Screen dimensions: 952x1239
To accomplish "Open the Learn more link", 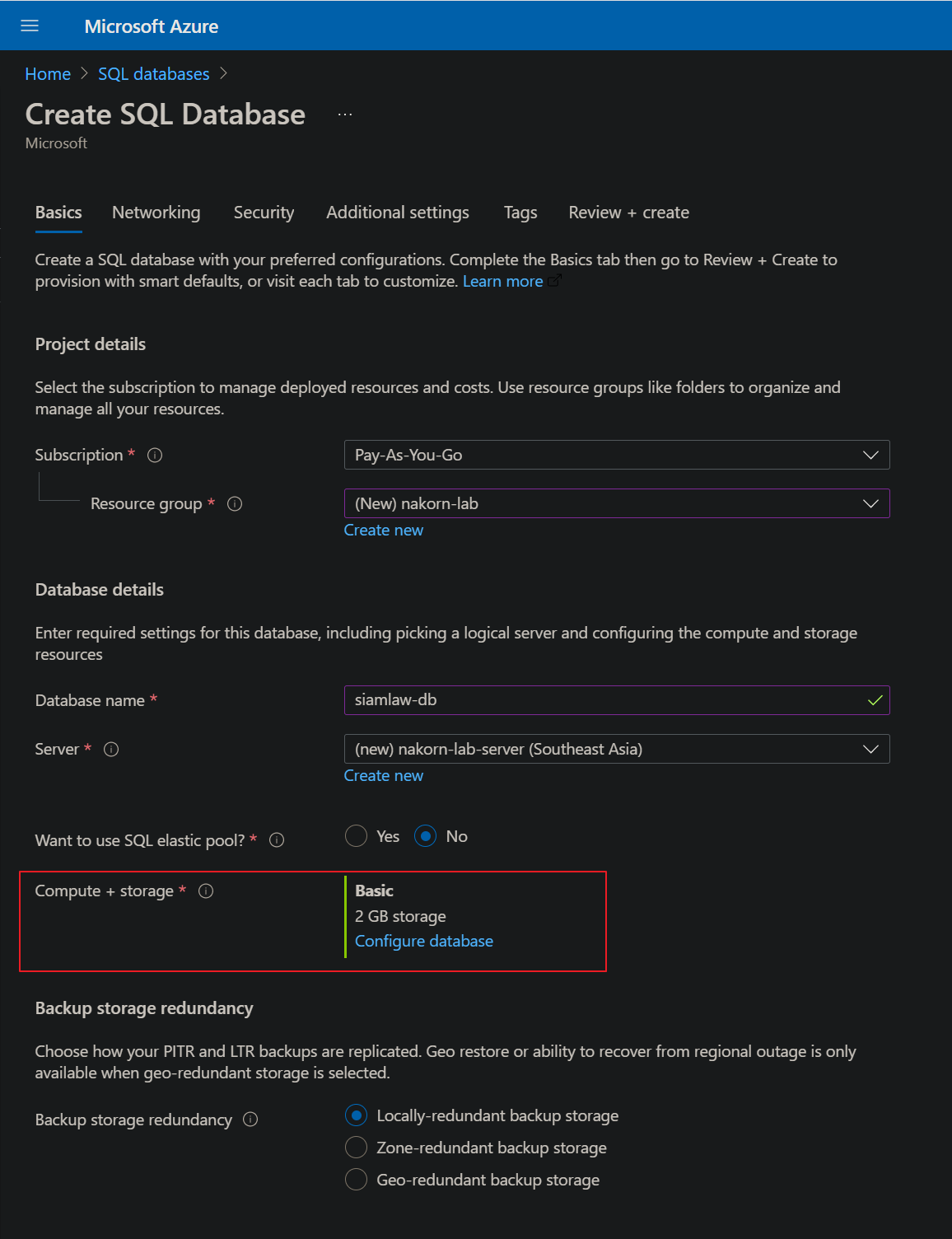I will coord(502,281).
